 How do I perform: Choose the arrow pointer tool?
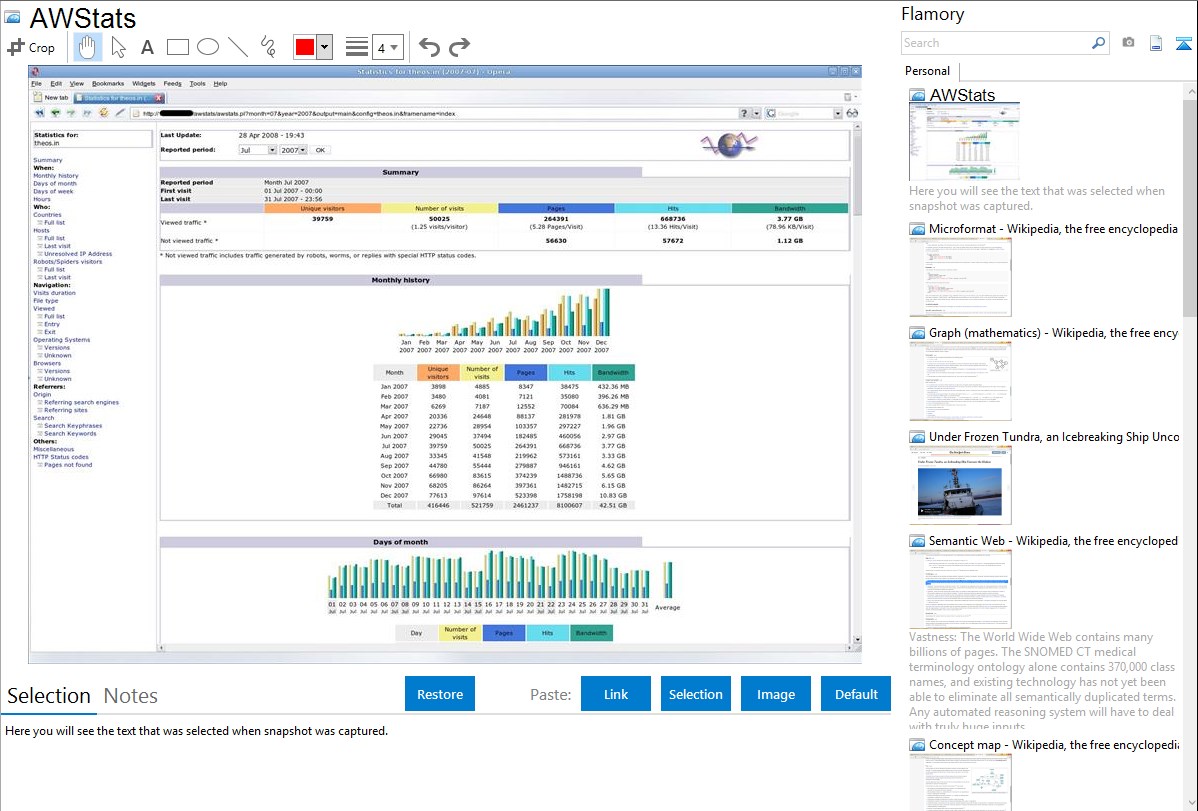pos(118,47)
